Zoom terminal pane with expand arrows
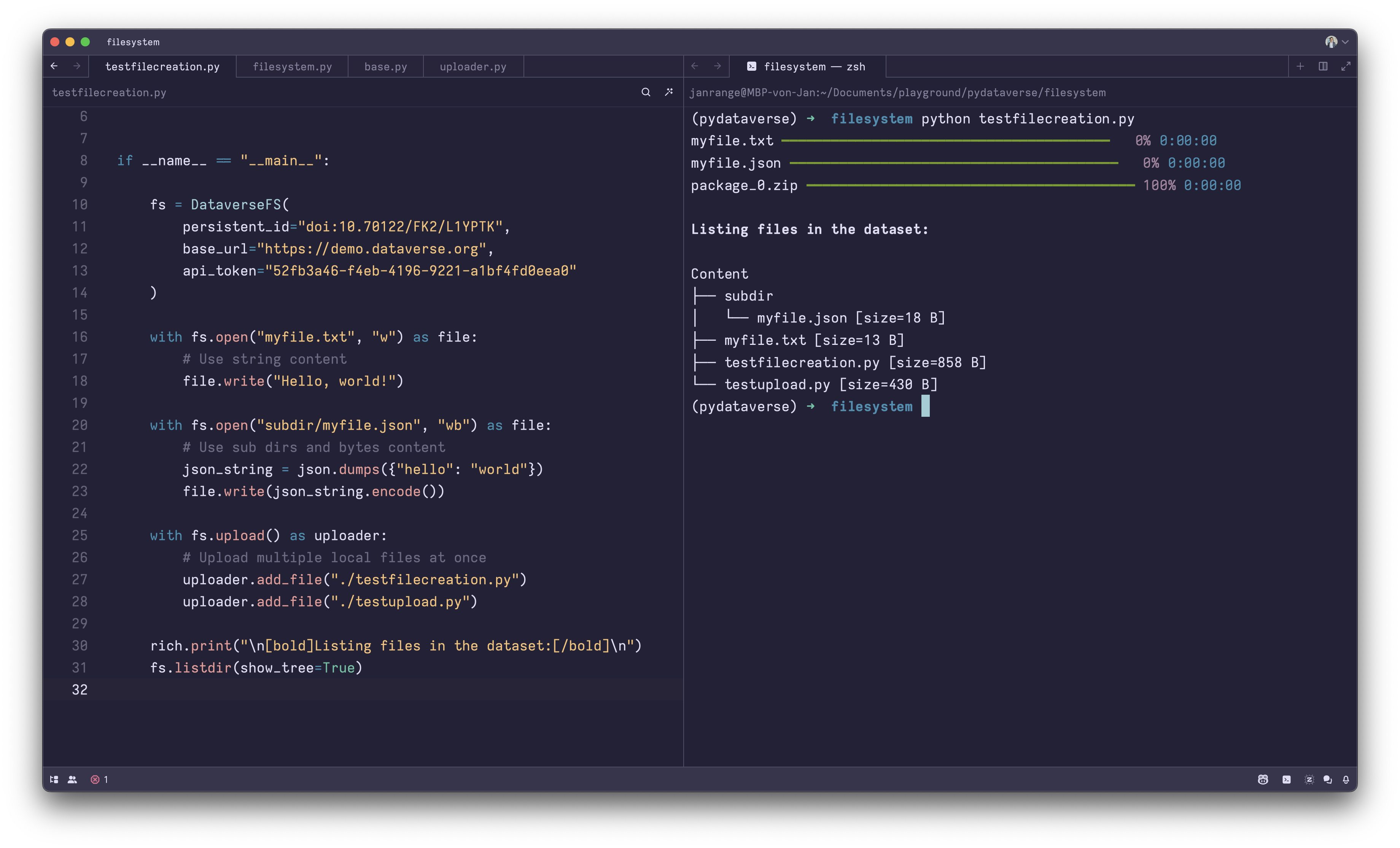Screen dimensions: 1400x848 [x=1346, y=67]
